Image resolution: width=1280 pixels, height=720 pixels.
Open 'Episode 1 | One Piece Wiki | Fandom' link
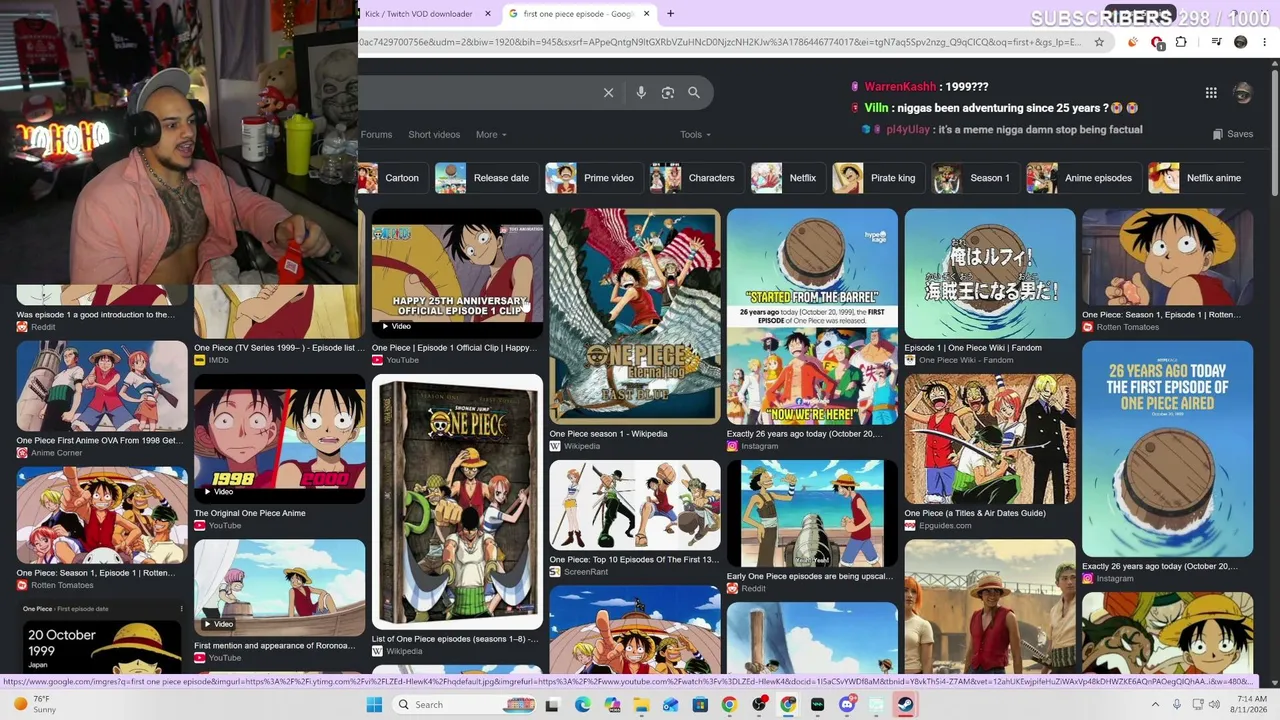coord(973,348)
